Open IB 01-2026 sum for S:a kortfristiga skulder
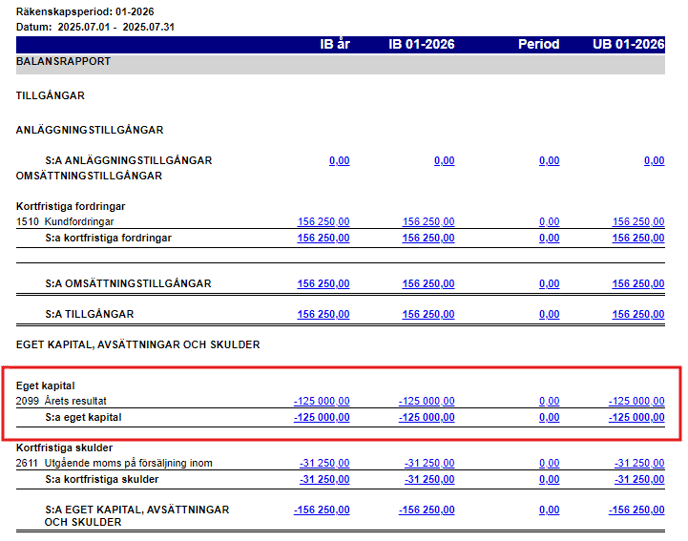The image size is (688, 541). (430, 479)
